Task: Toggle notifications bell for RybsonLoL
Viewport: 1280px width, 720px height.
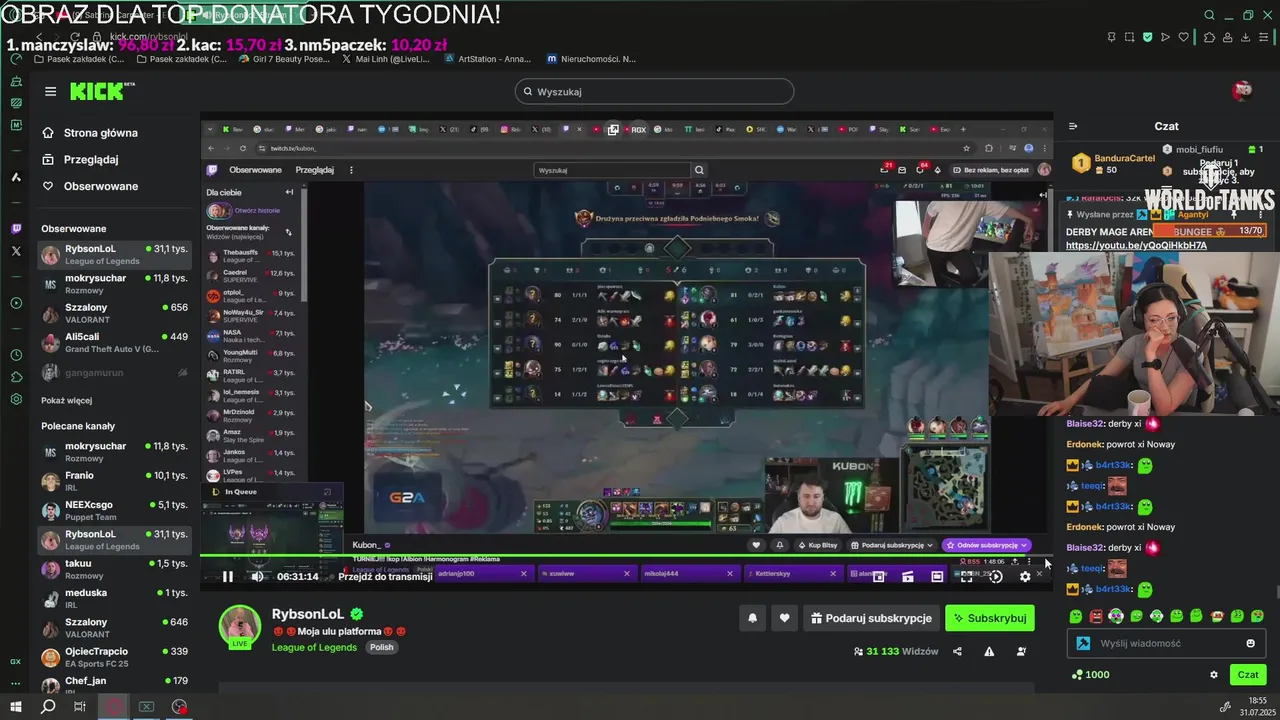Action: [752, 618]
